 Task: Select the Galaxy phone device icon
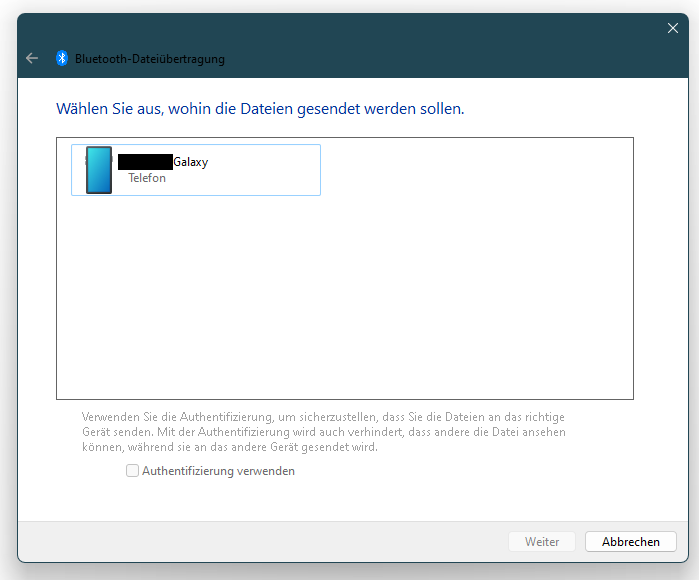(99, 170)
